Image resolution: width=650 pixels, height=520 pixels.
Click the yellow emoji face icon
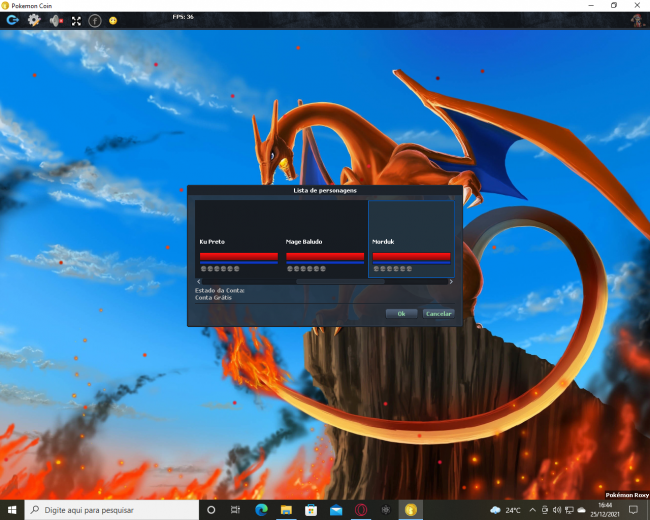(113, 20)
